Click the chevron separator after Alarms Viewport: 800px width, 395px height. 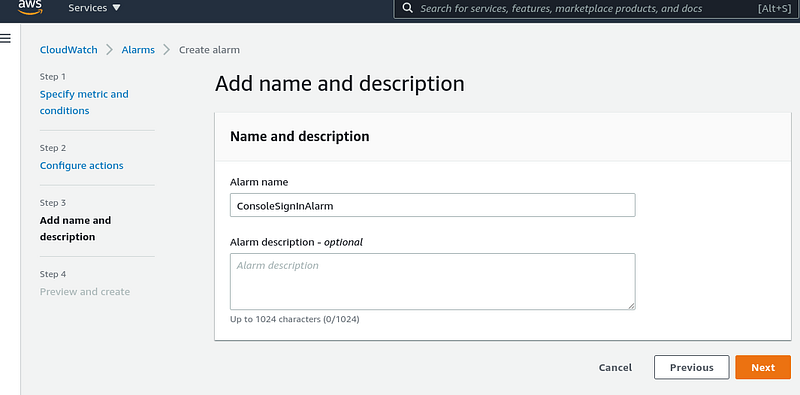(166, 50)
